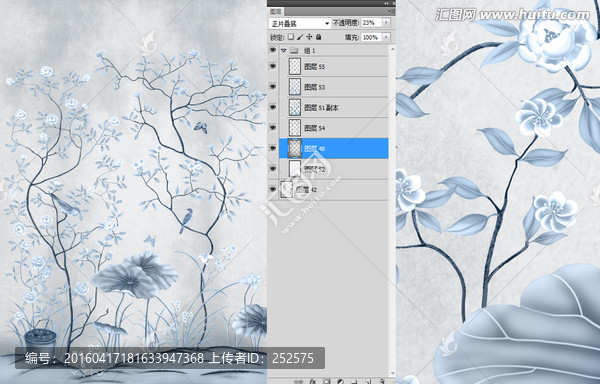Screen dimensions: 600x384
Task: Open the Layers panel flyout menu icon
Action: click(392, 11)
